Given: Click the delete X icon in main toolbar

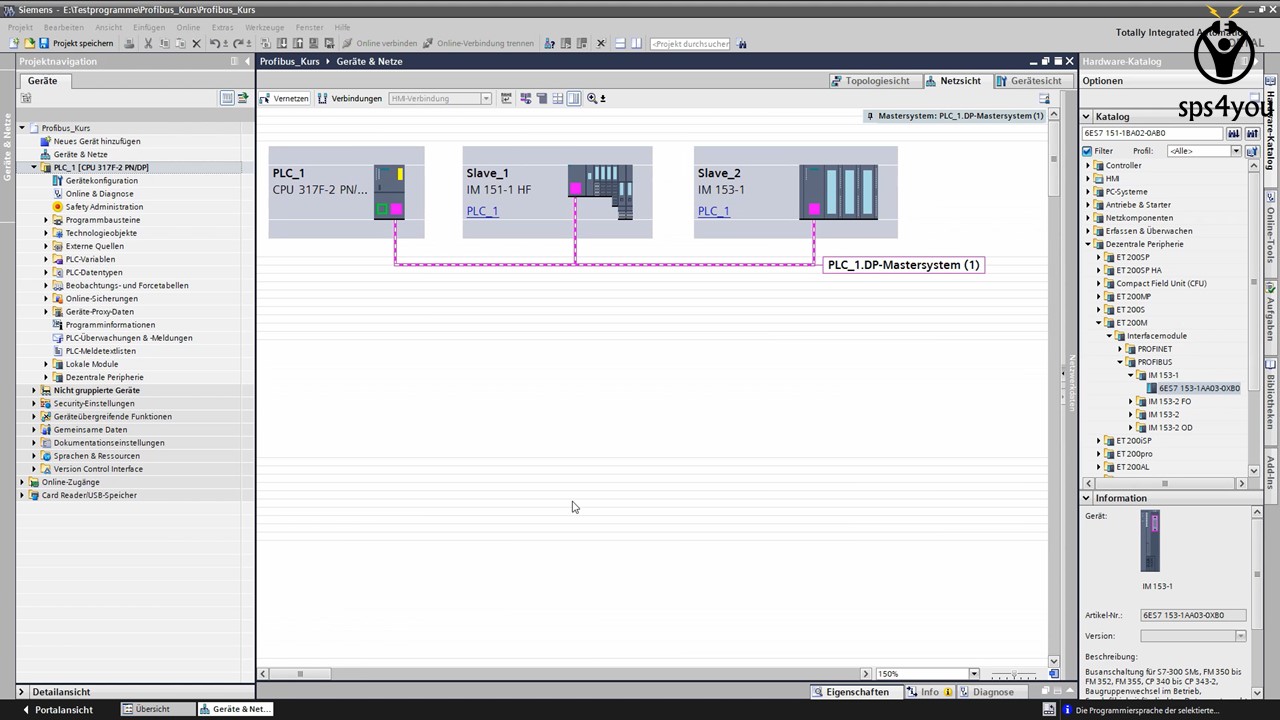Looking at the screenshot, I should 196,44.
